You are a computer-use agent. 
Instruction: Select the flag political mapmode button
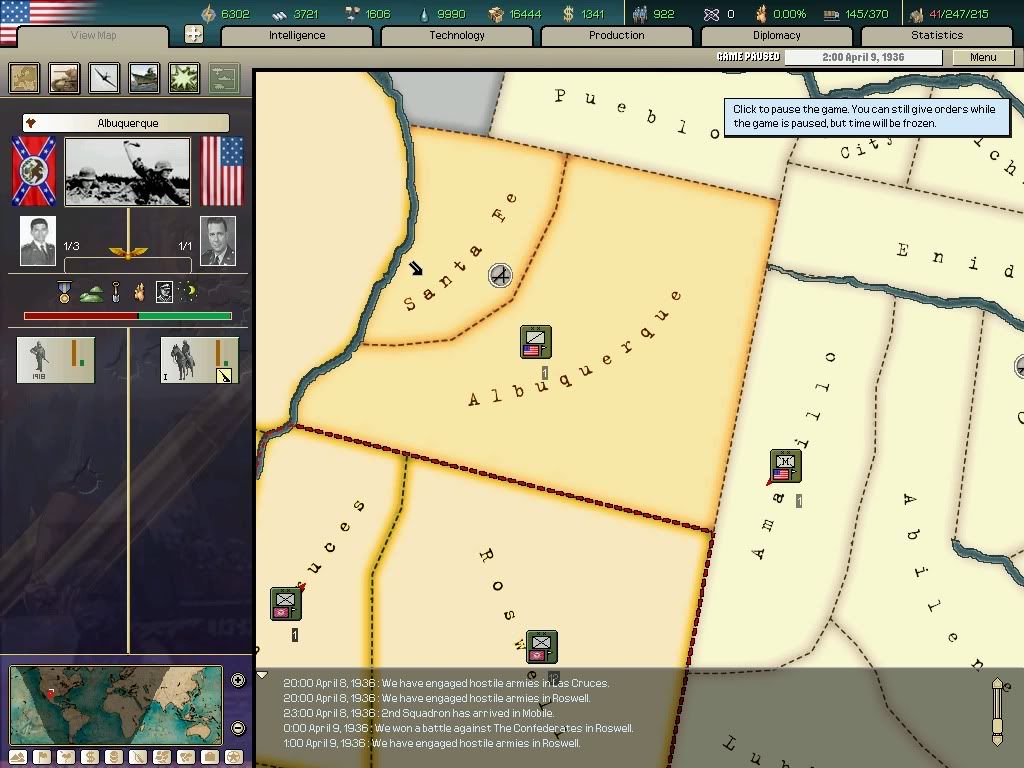[x=42, y=758]
